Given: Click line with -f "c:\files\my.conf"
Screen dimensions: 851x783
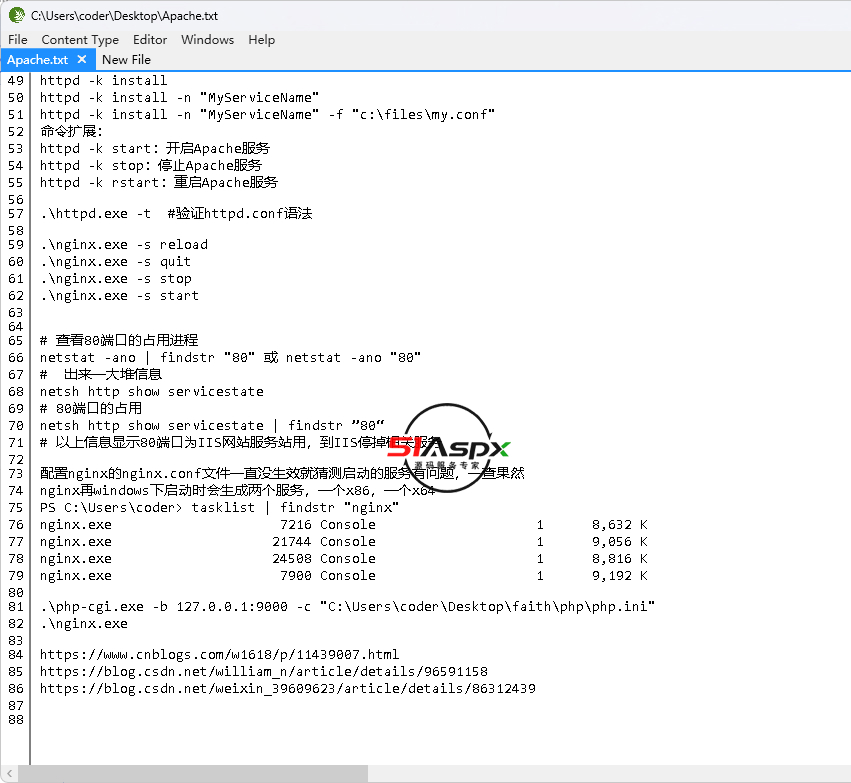Looking at the screenshot, I should point(267,114).
